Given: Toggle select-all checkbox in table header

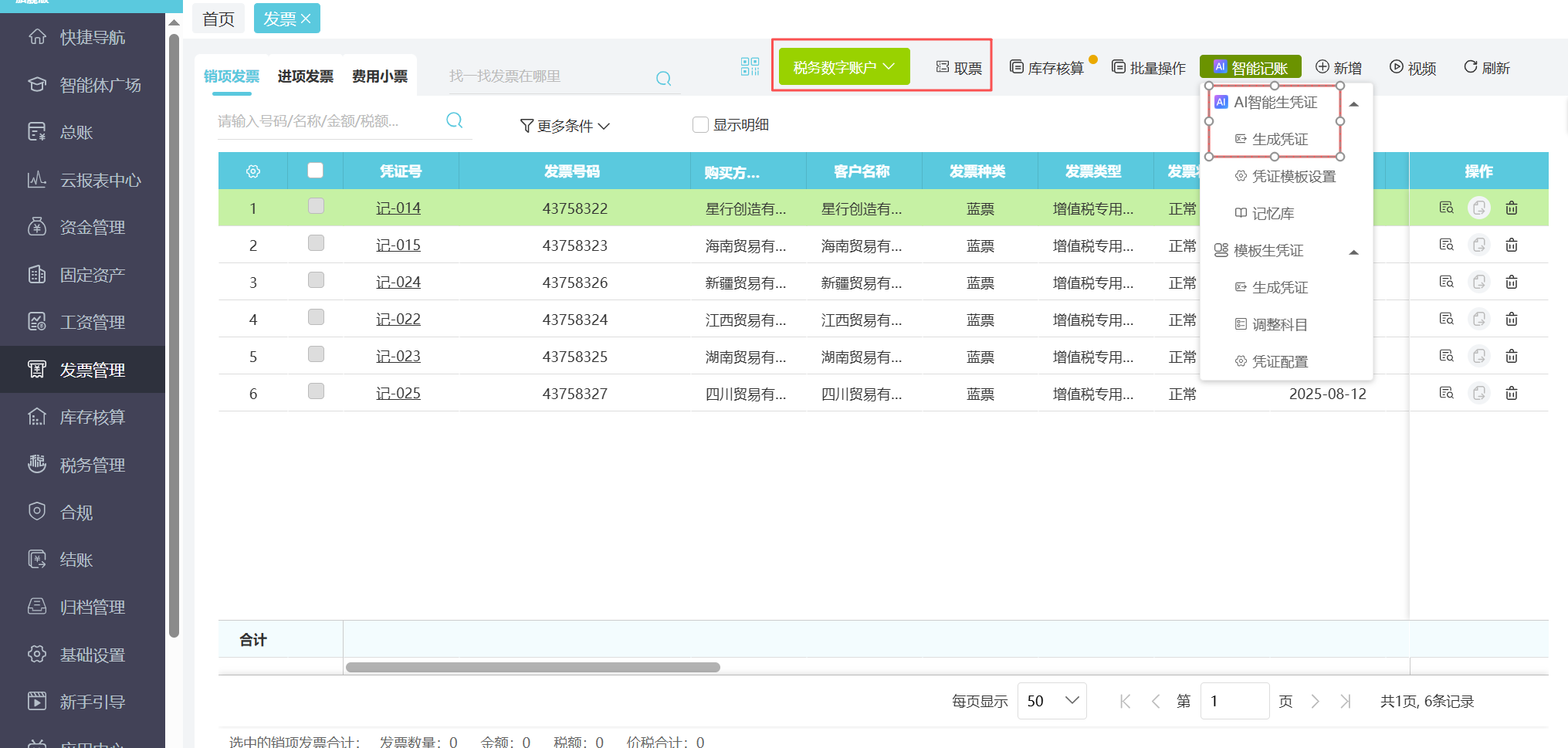Looking at the screenshot, I should pos(315,170).
